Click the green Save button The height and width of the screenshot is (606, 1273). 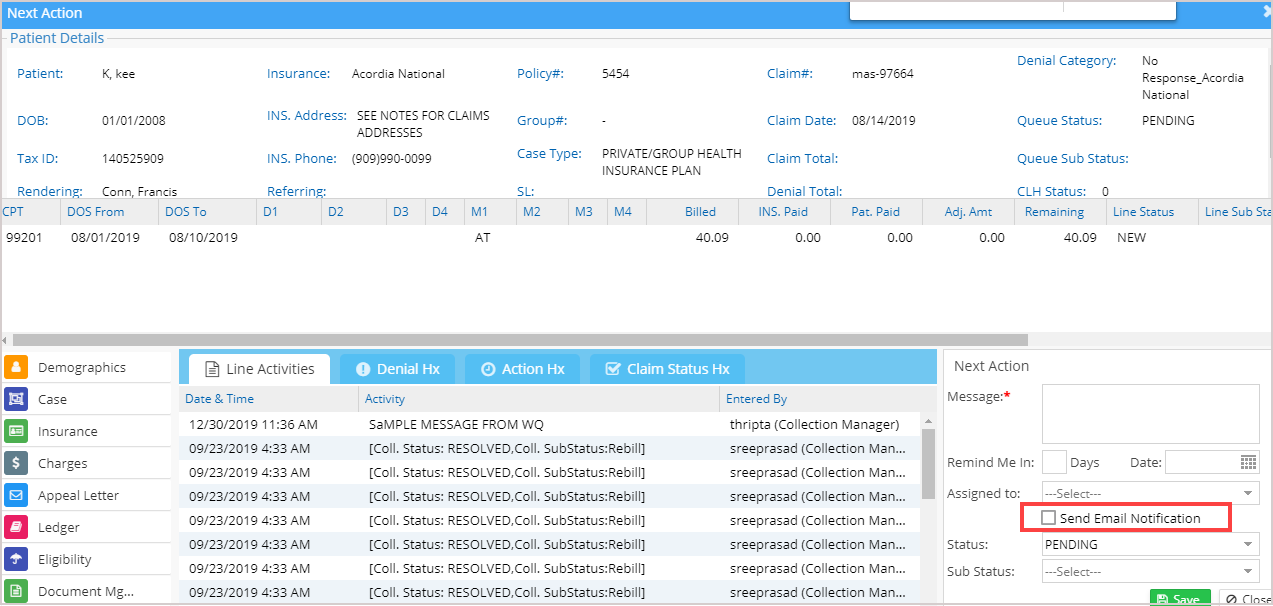tap(1180, 598)
